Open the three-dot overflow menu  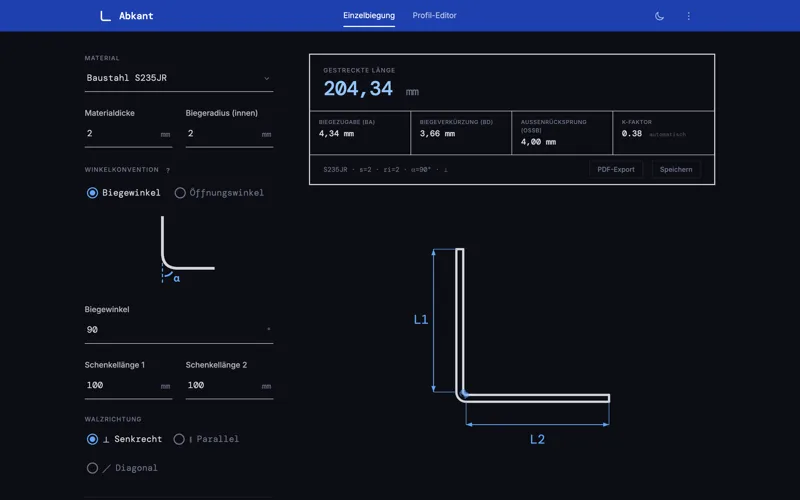point(688,16)
